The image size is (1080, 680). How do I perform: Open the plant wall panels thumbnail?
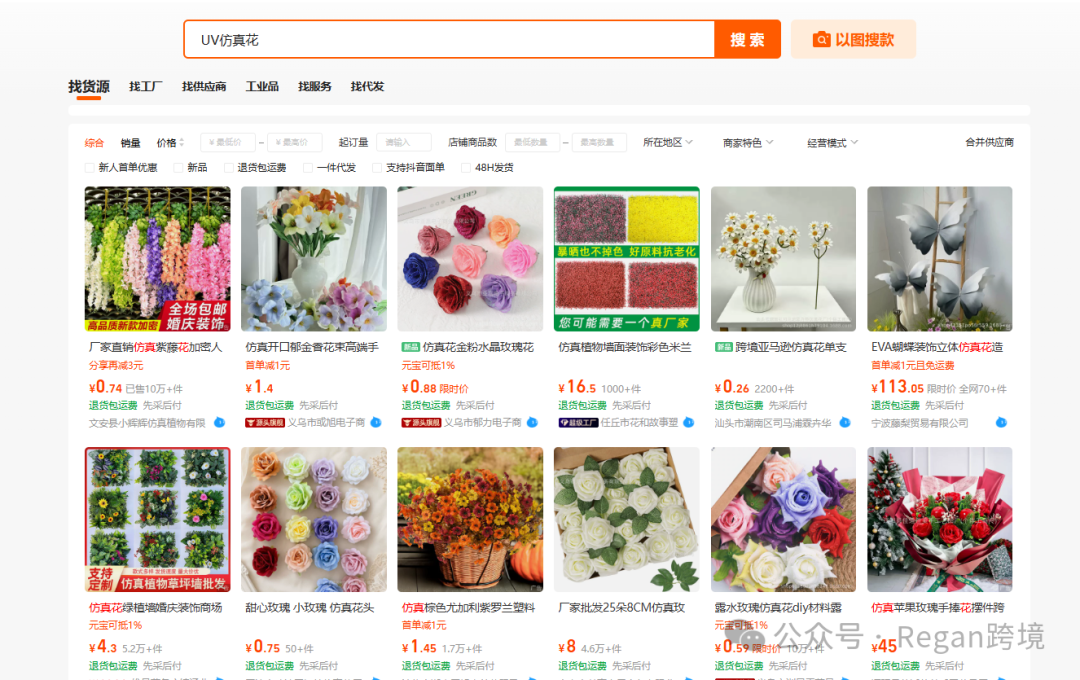point(627,259)
